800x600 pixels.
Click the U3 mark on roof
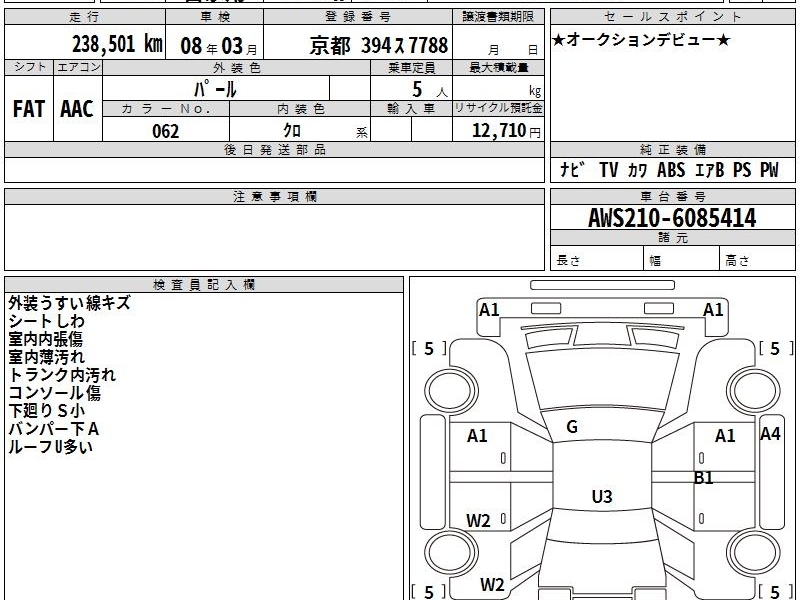pyautogui.click(x=602, y=496)
